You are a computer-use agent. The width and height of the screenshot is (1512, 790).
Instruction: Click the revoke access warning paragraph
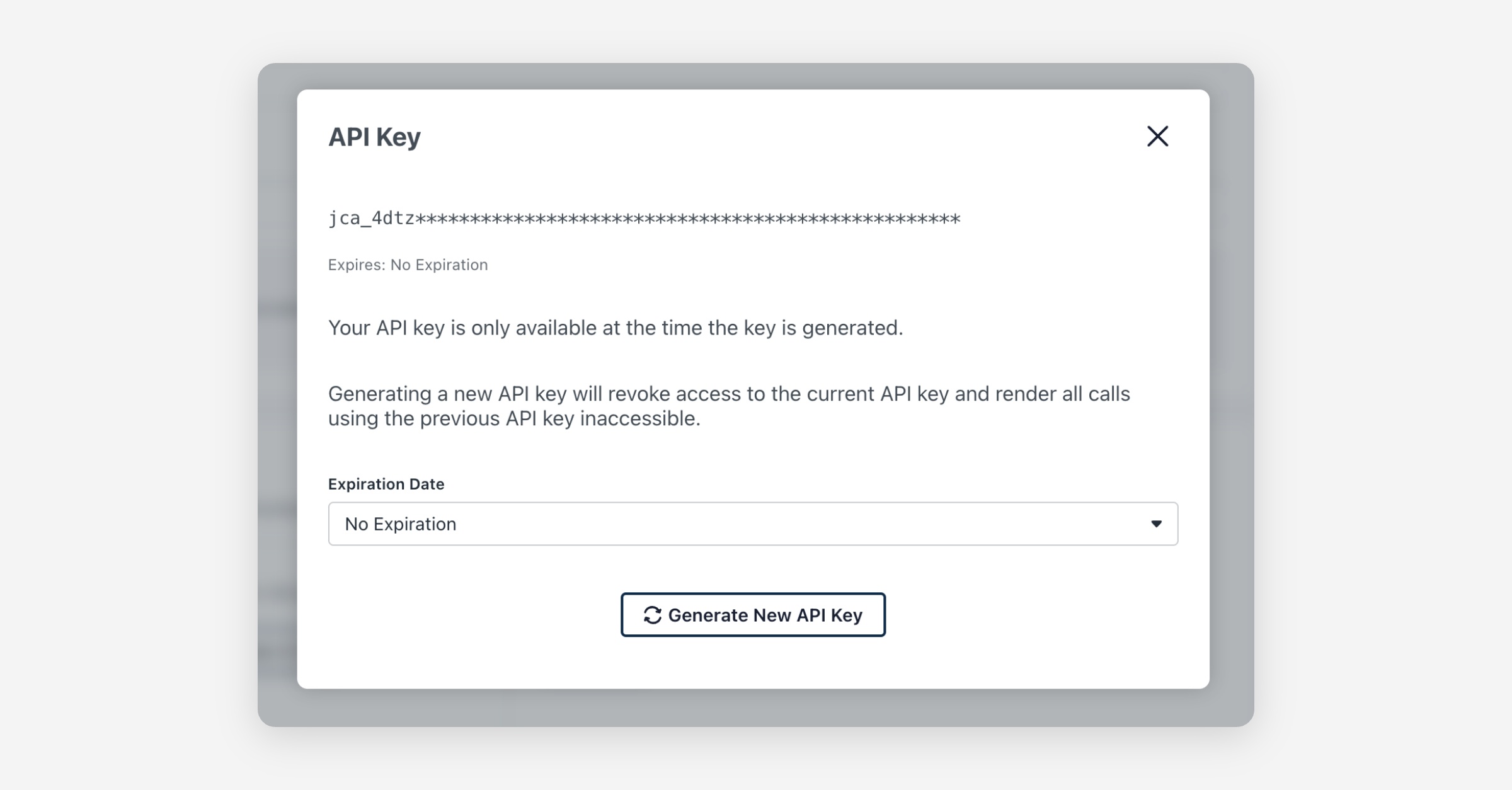click(728, 406)
